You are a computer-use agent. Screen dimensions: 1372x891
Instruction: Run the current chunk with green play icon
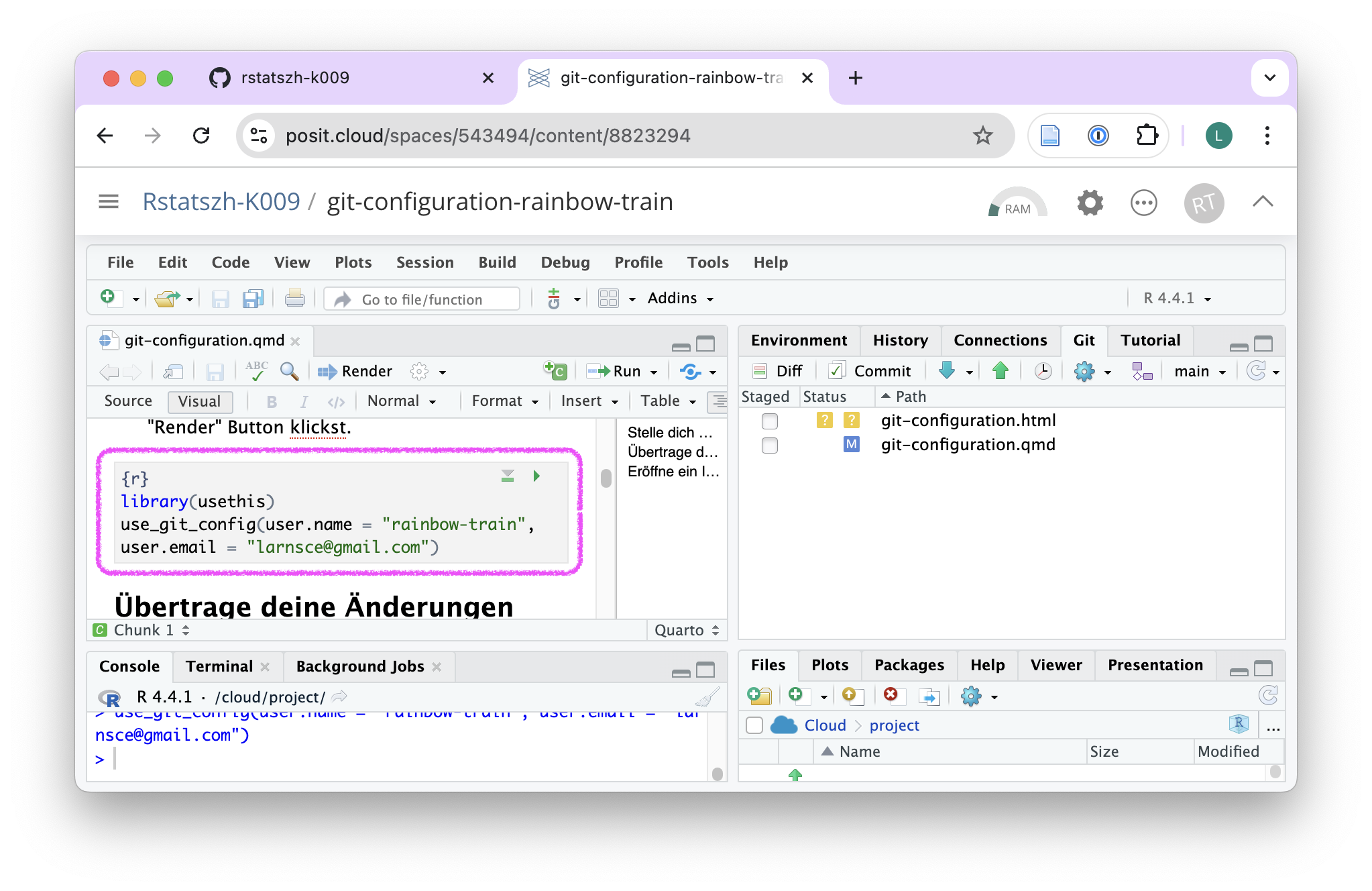point(536,476)
